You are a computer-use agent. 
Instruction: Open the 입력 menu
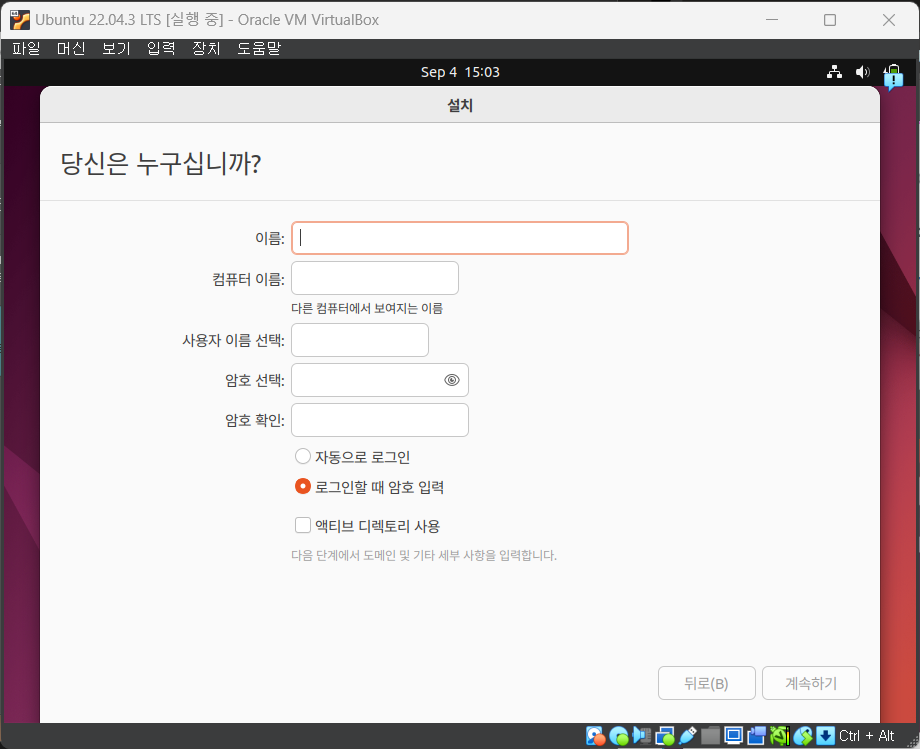pos(161,48)
